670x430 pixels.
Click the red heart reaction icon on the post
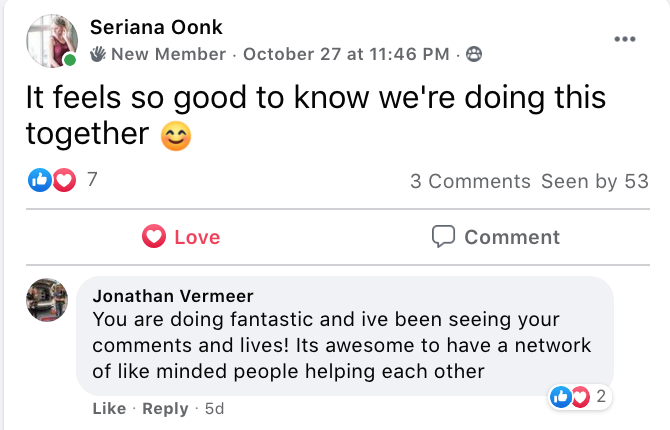[x=64, y=181]
